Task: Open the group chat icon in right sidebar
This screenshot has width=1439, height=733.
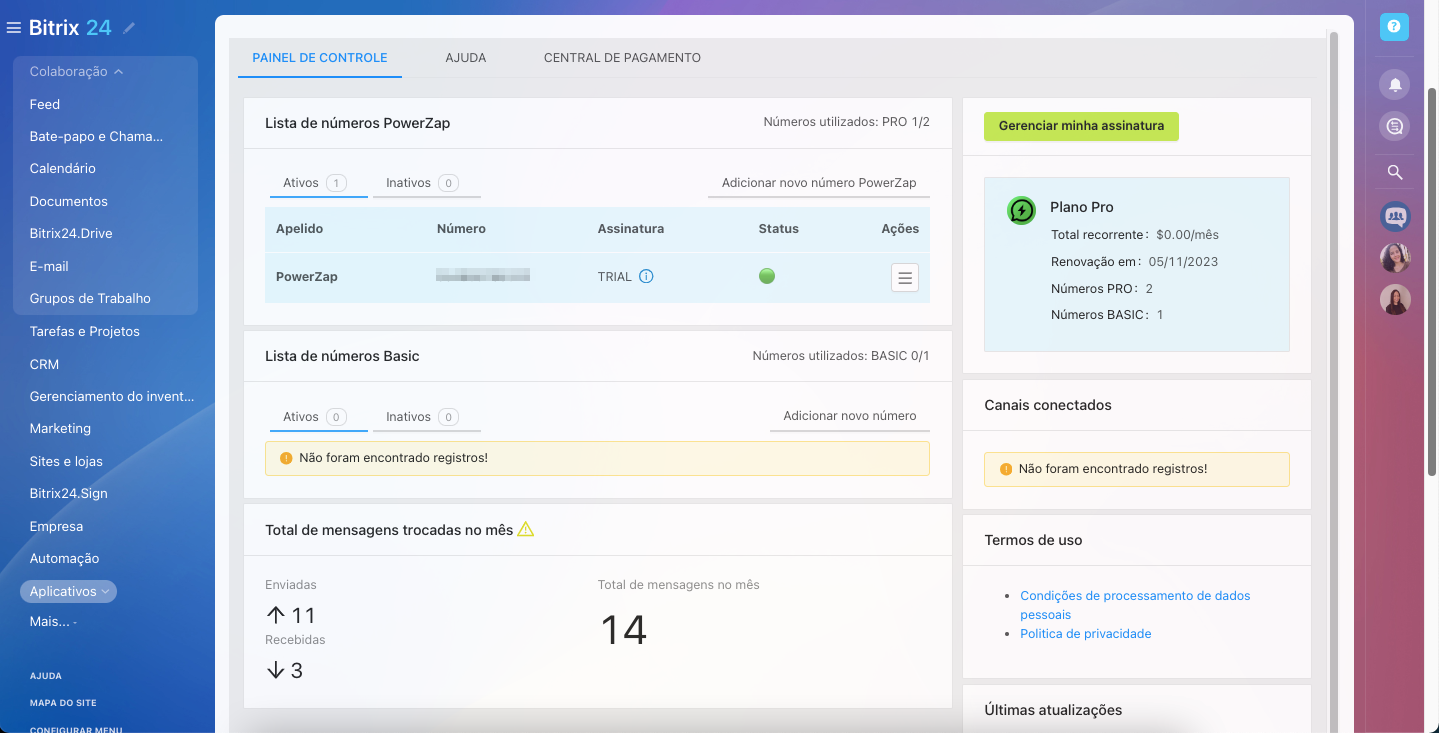Action: pyautogui.click(x=1394, y=215)
